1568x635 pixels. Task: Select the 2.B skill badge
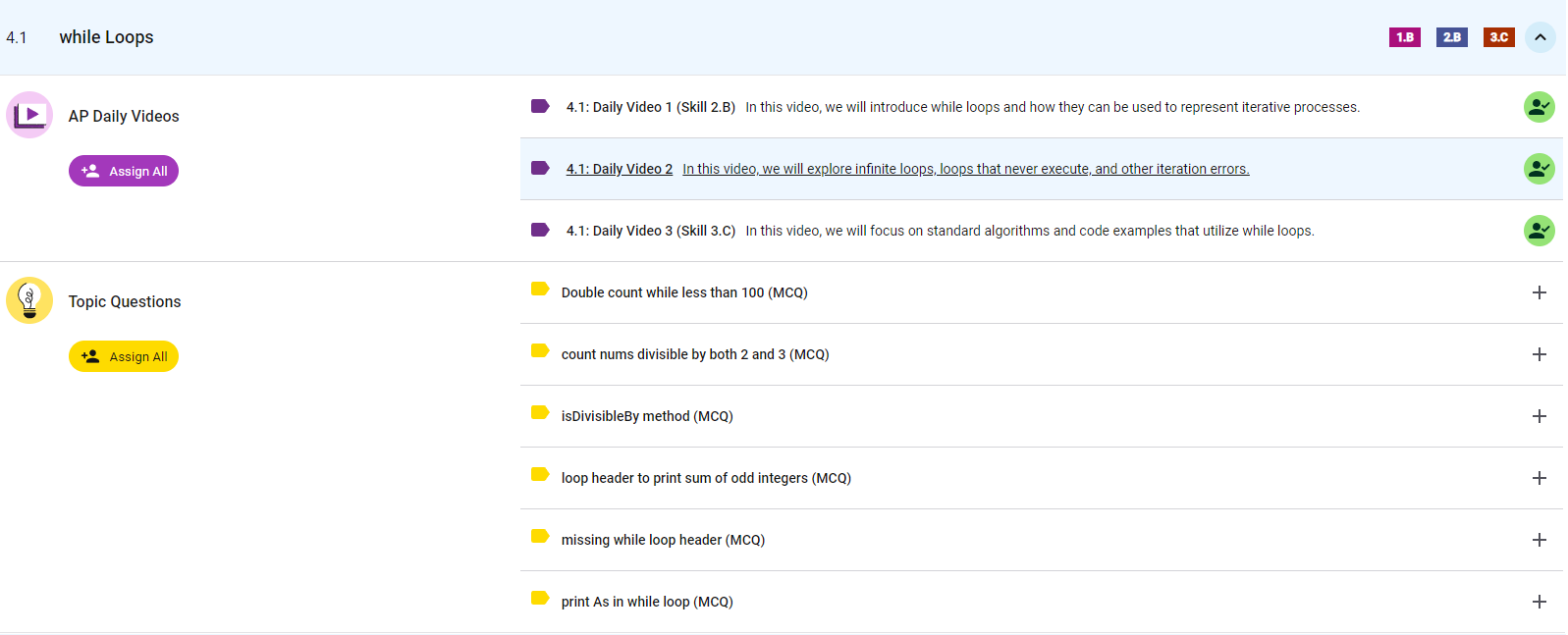coord(1451,37)
